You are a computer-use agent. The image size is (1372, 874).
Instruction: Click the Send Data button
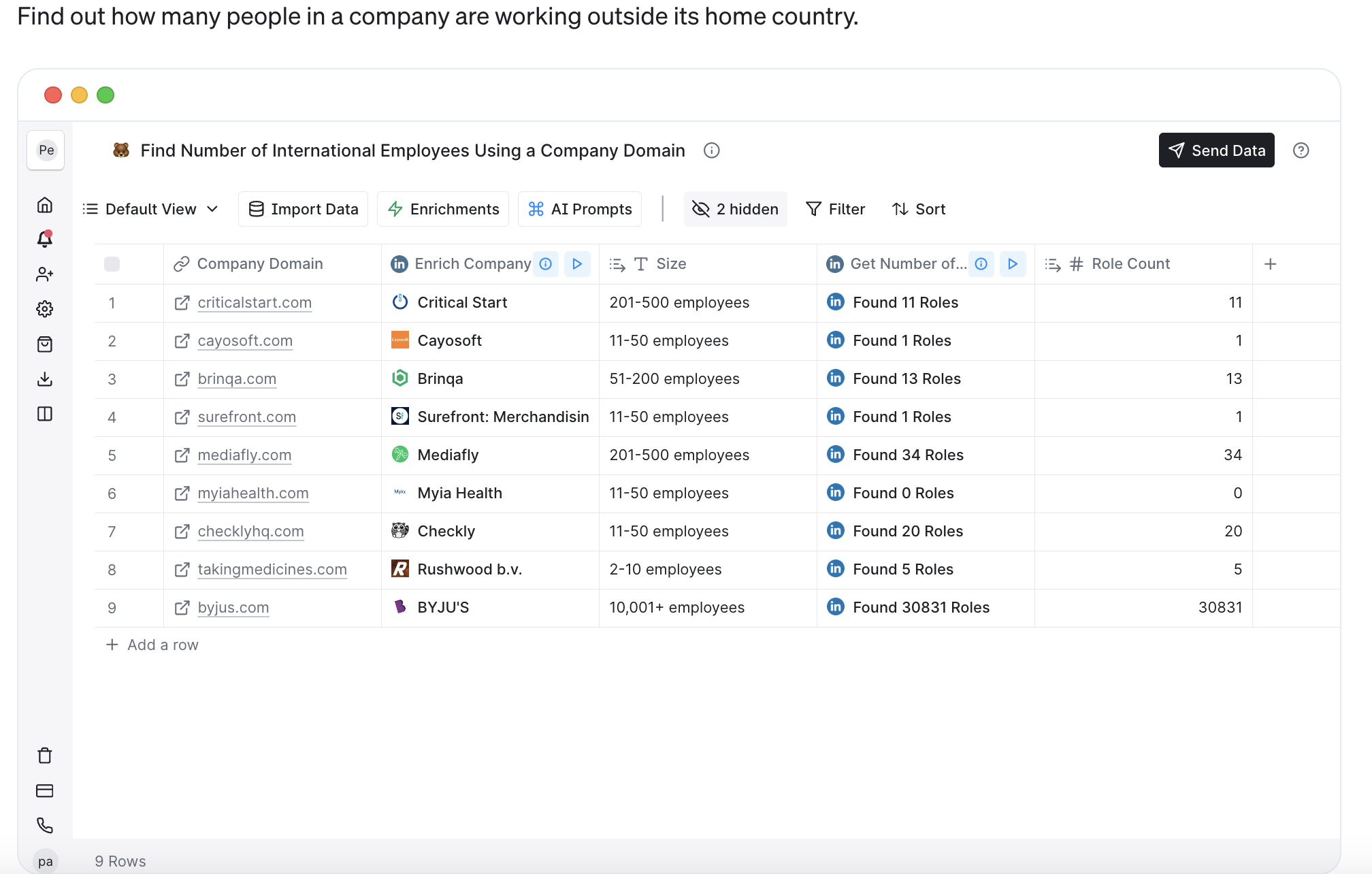(1217, 150)
